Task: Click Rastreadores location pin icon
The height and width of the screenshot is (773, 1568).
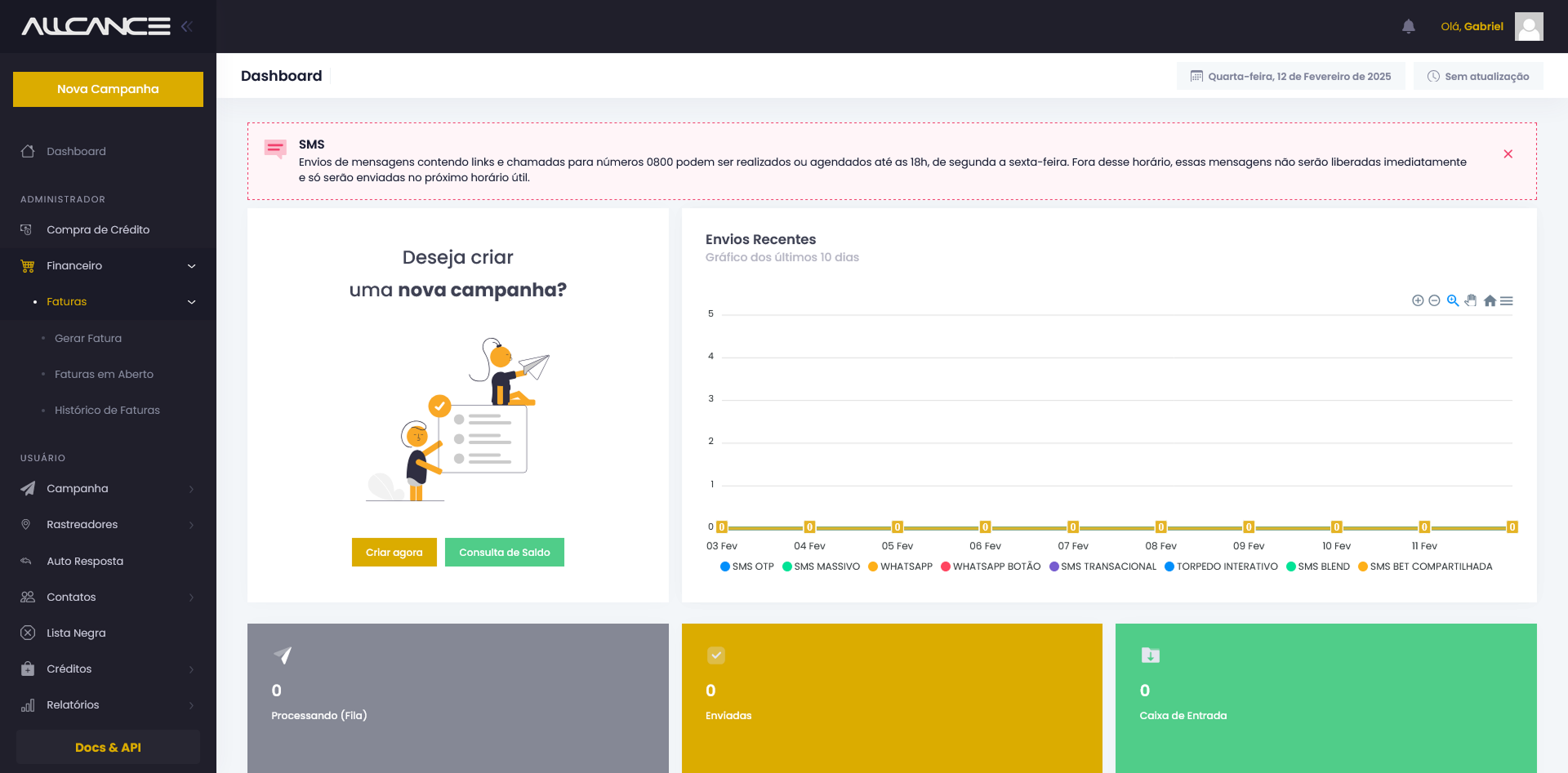Action: click(26, 524)
